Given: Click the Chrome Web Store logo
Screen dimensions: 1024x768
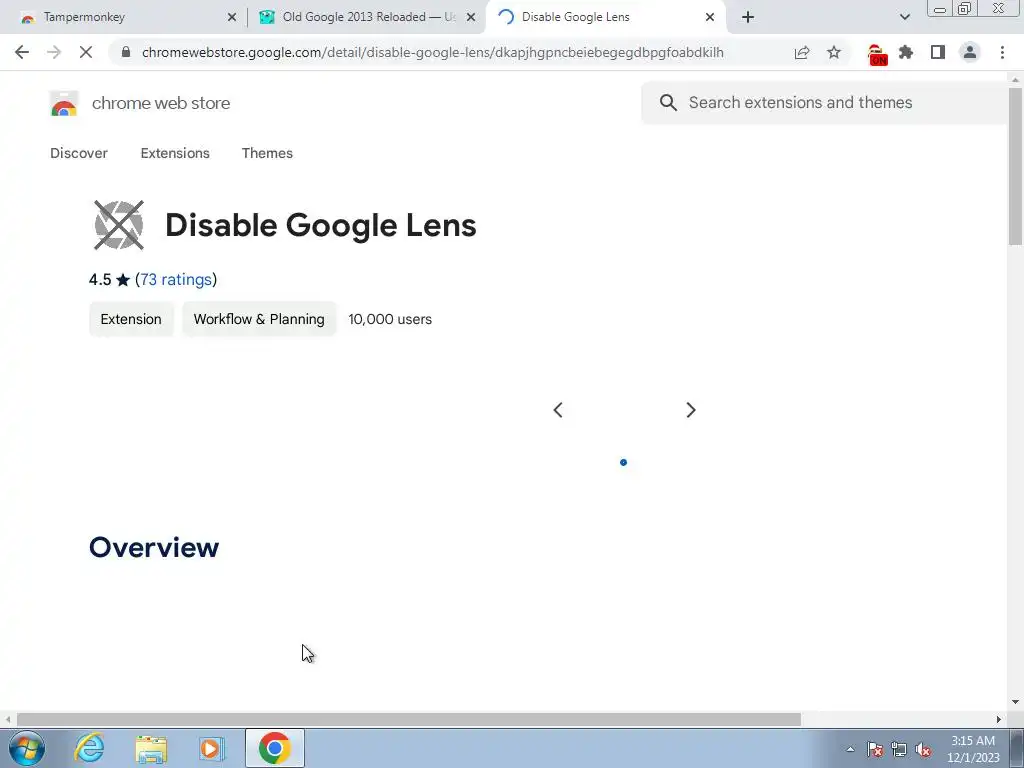Looking at the screenshot, I should point(64,103).
